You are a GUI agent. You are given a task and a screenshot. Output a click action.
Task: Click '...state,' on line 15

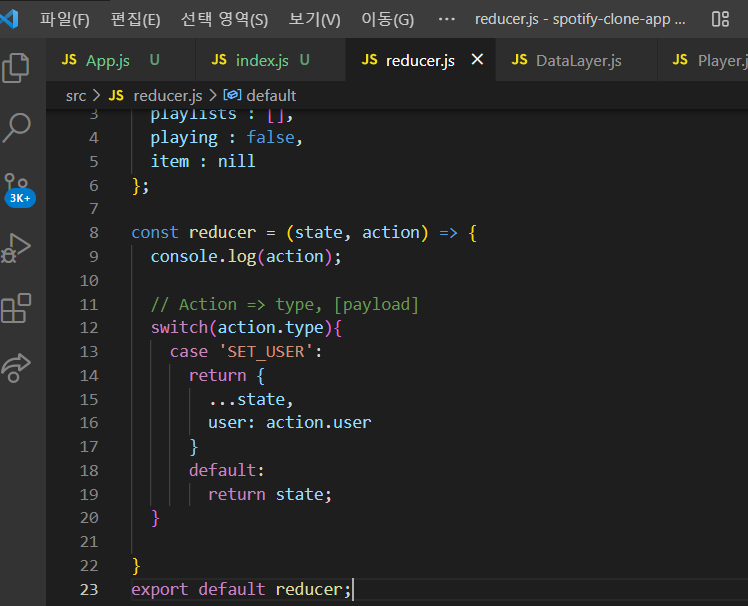pos(251,399)
